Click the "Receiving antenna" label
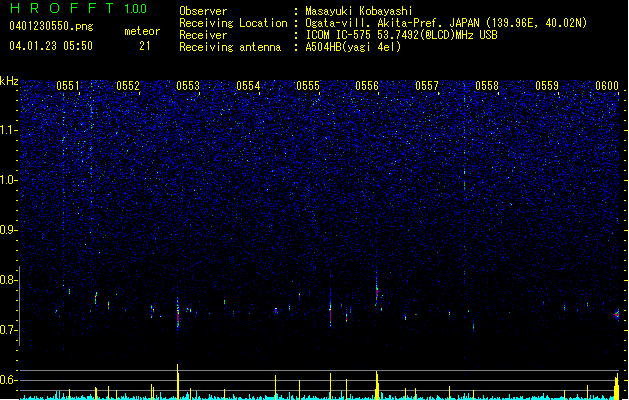Viewport: 629px width, 400px height. pyautogui.click(x=230, y=47)
